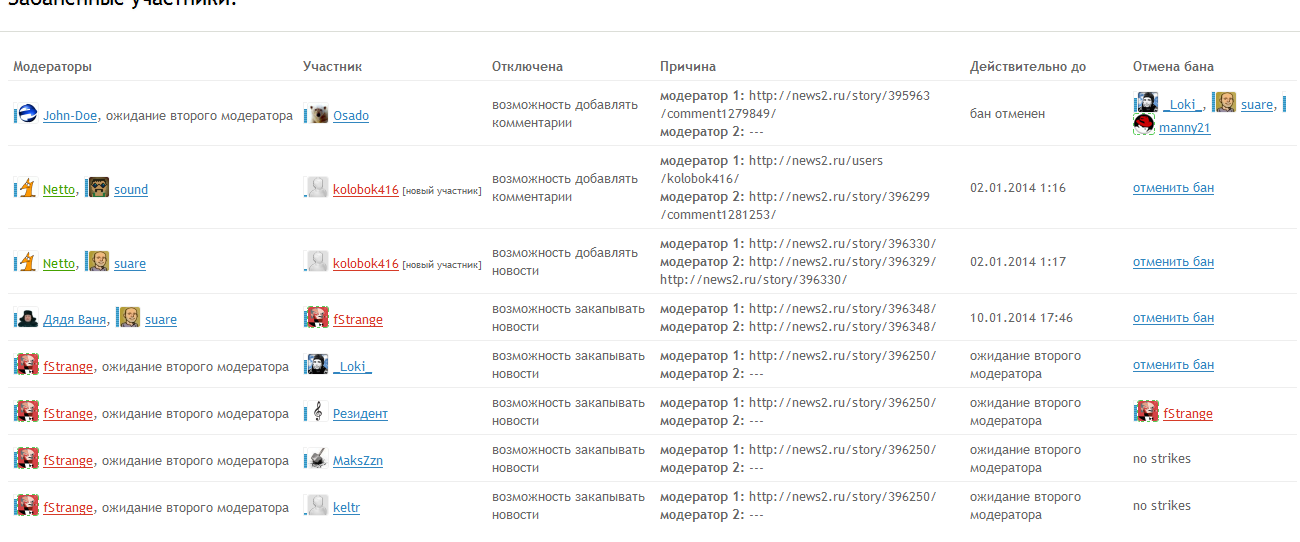Click sound's avatar icon next to Netto

click(x=98, y=188)
